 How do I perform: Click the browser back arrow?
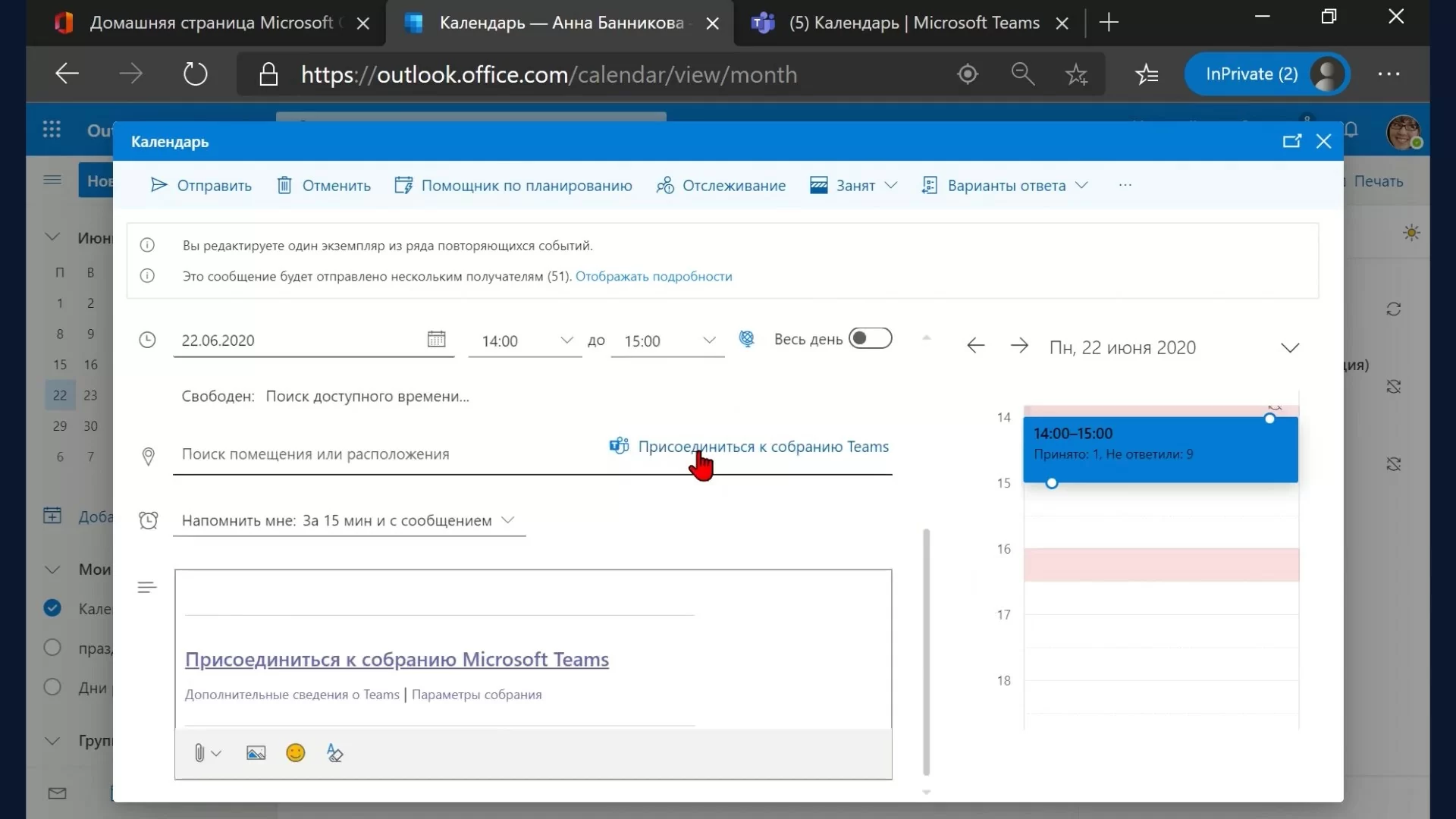click(x=67, y=74)
